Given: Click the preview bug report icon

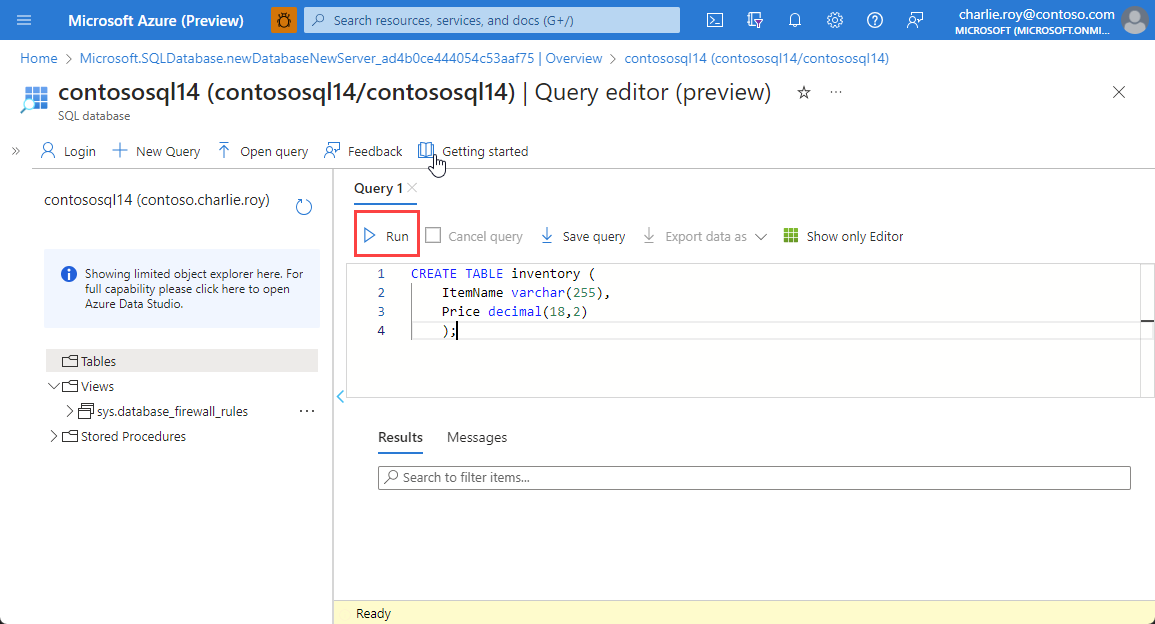Looking at the screenshot, I should [284, 20].
